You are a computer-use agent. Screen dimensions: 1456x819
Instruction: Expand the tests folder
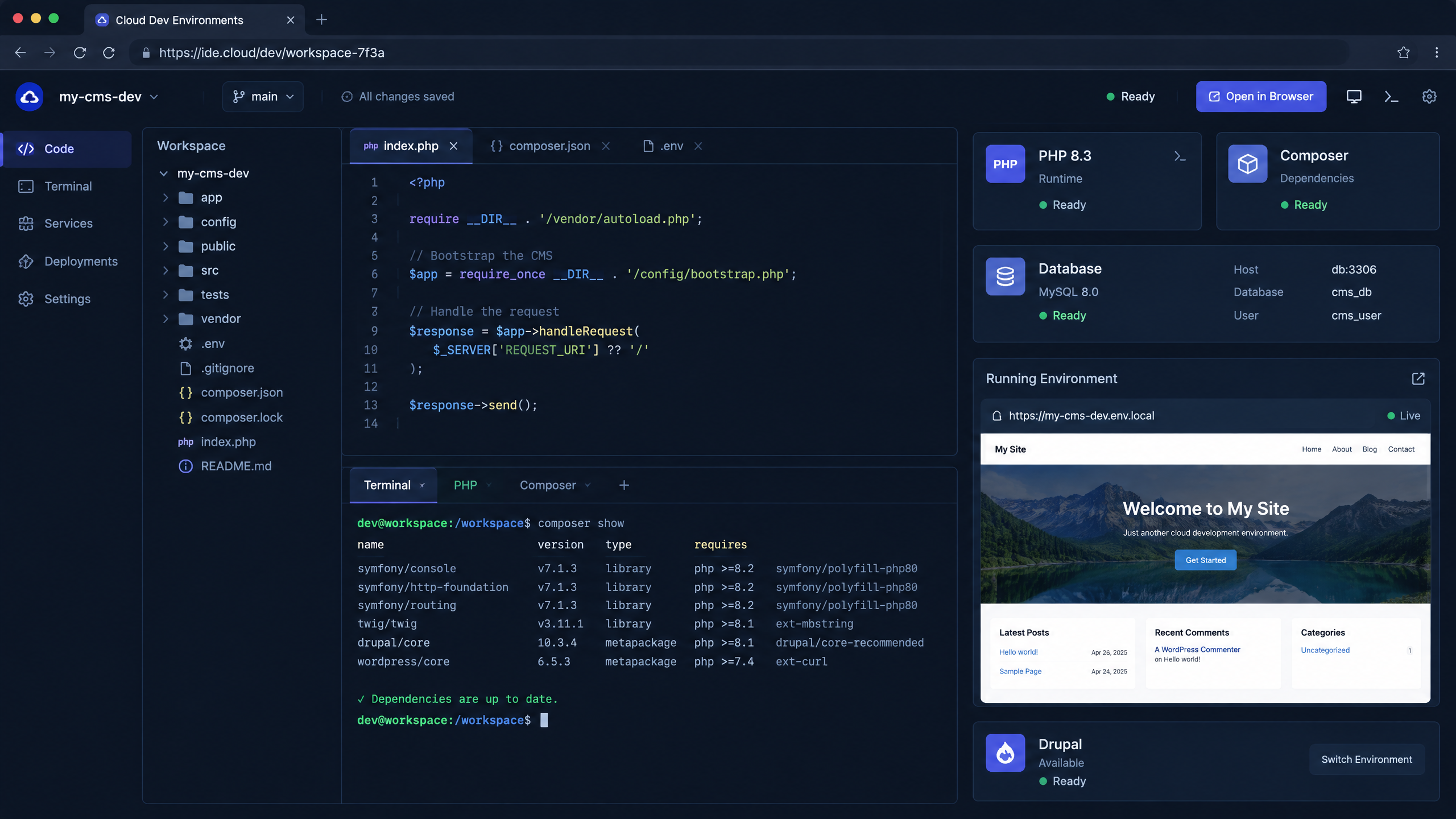166,295
